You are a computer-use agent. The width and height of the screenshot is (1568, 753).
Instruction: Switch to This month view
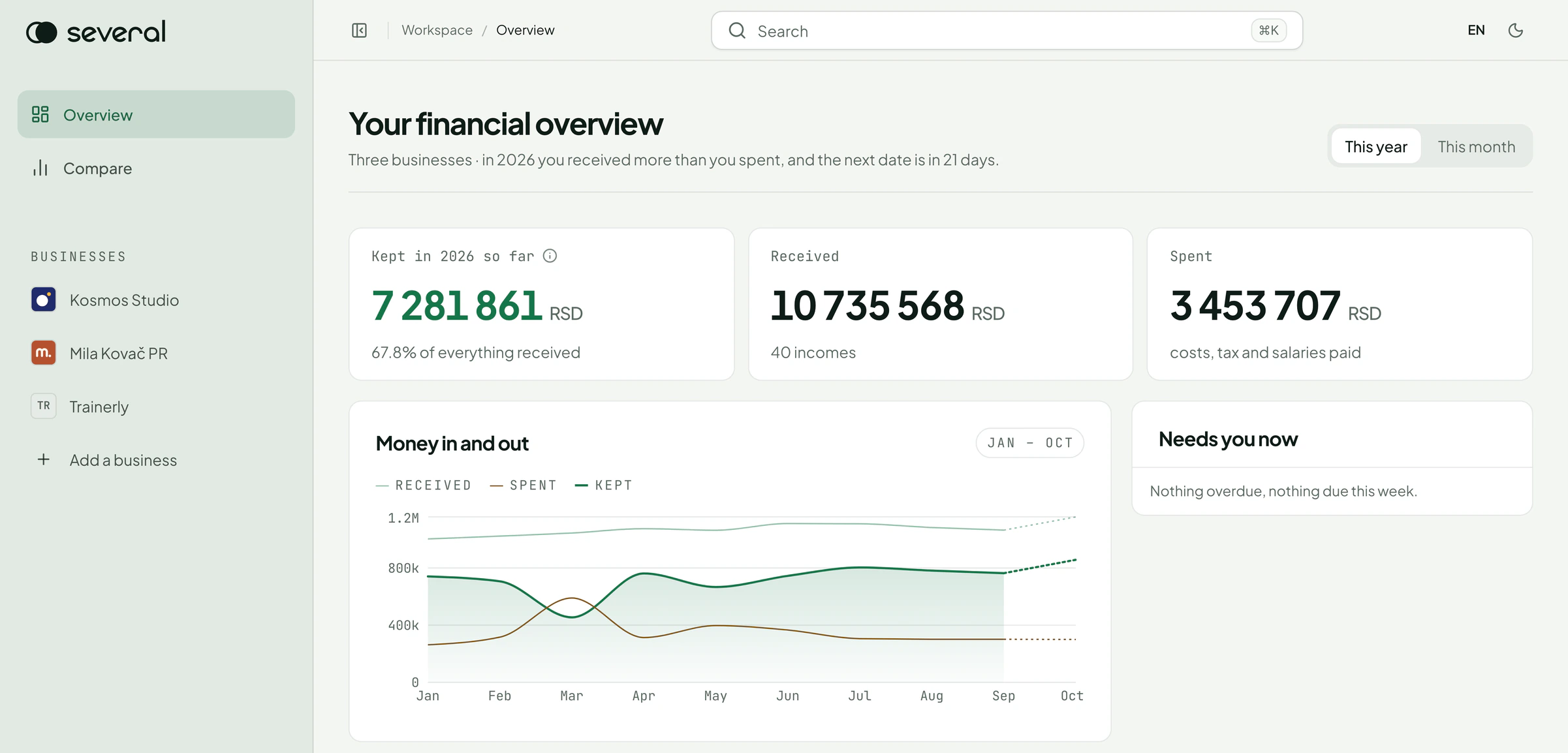[1476, 146]
